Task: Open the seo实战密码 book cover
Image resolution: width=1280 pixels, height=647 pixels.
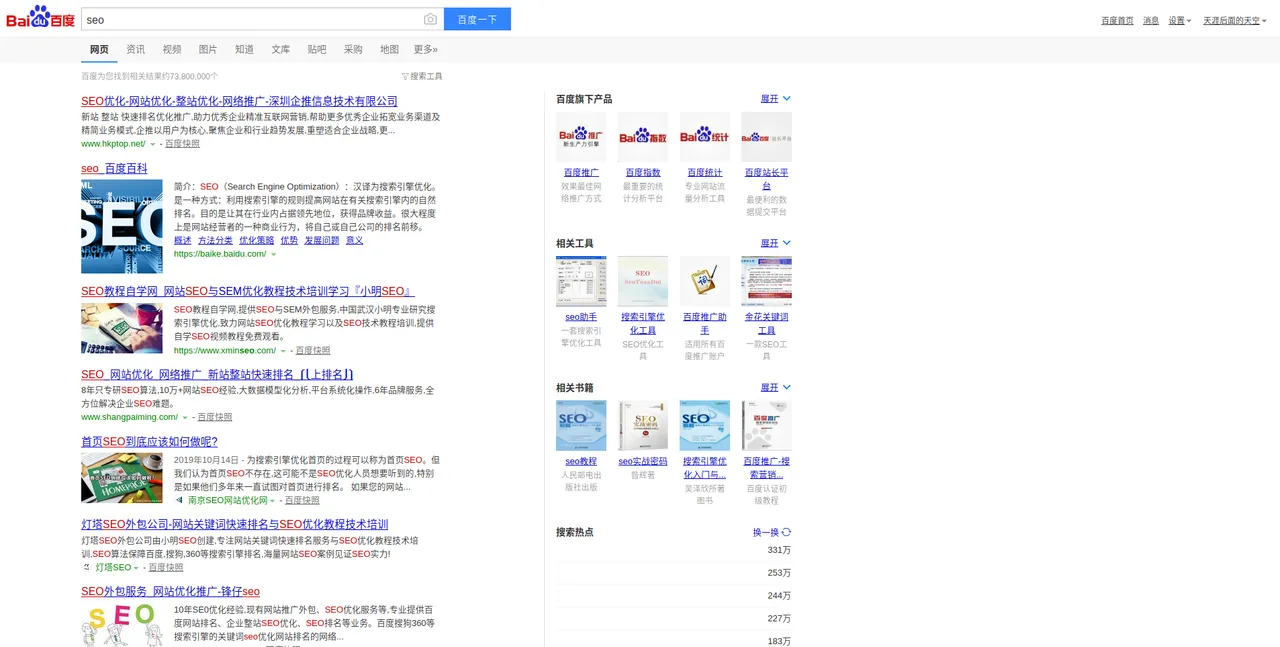Action: tap(643, 425)
